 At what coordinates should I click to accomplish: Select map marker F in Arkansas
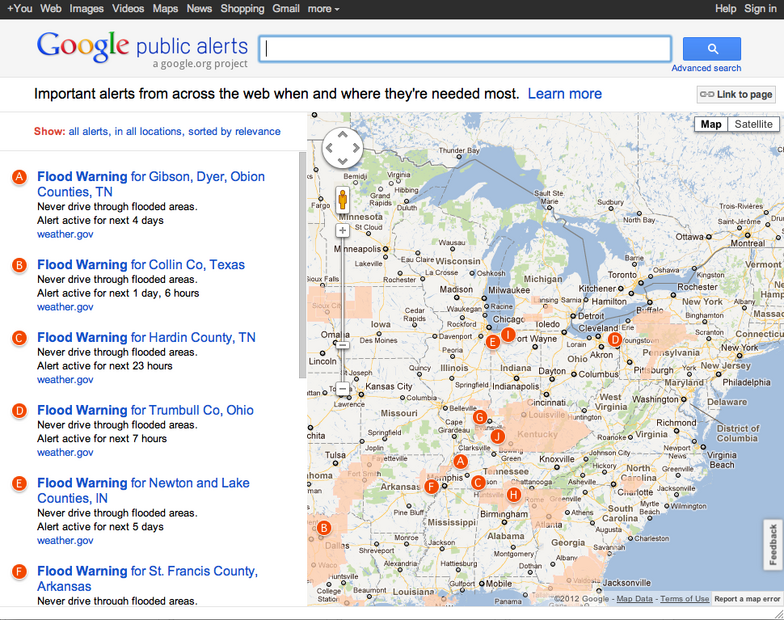[431, 486]
